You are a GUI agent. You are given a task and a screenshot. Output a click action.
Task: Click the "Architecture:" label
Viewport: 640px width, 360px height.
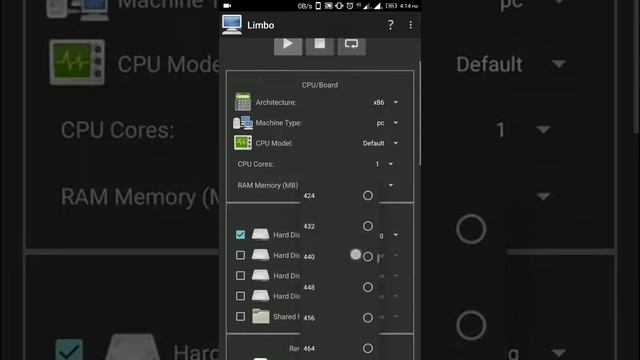(x=276, y=102)
